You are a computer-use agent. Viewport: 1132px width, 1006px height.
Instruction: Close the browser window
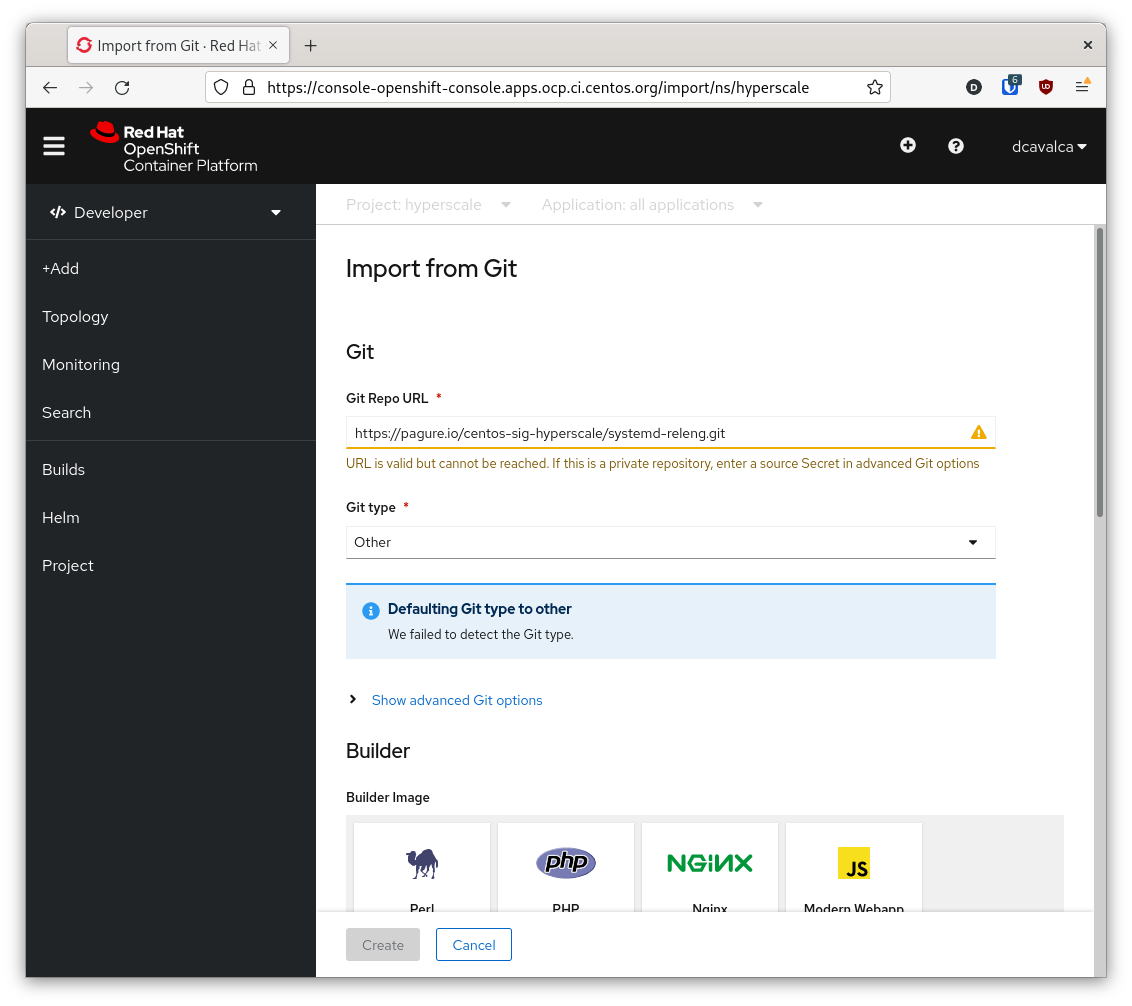1088,45
